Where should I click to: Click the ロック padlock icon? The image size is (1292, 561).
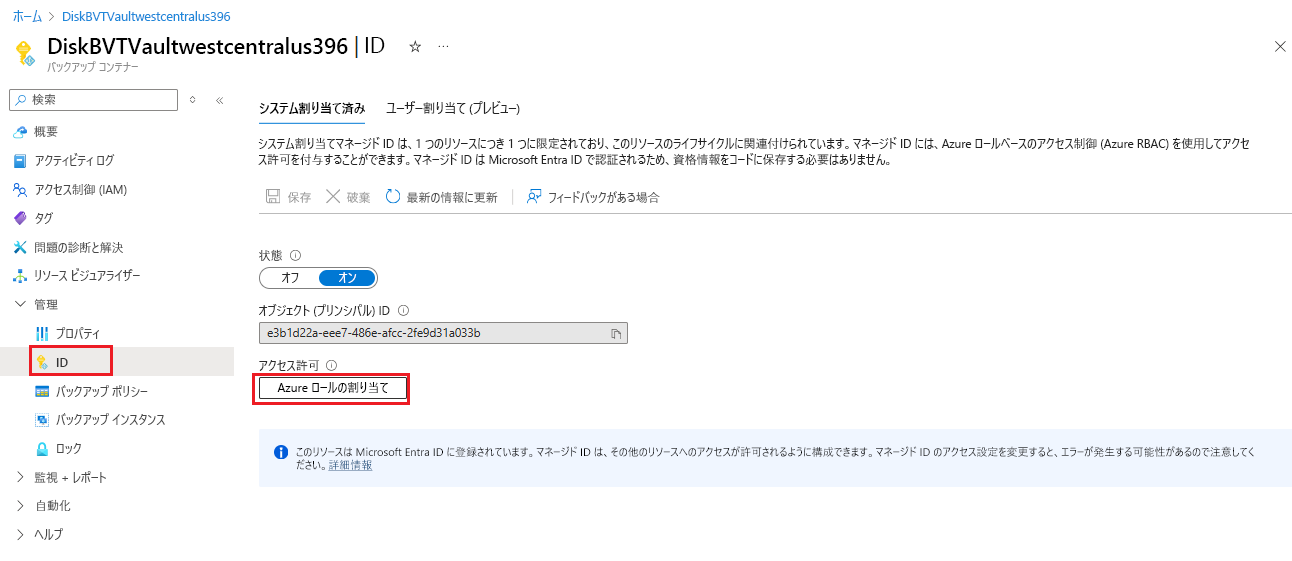pos(41,449)
